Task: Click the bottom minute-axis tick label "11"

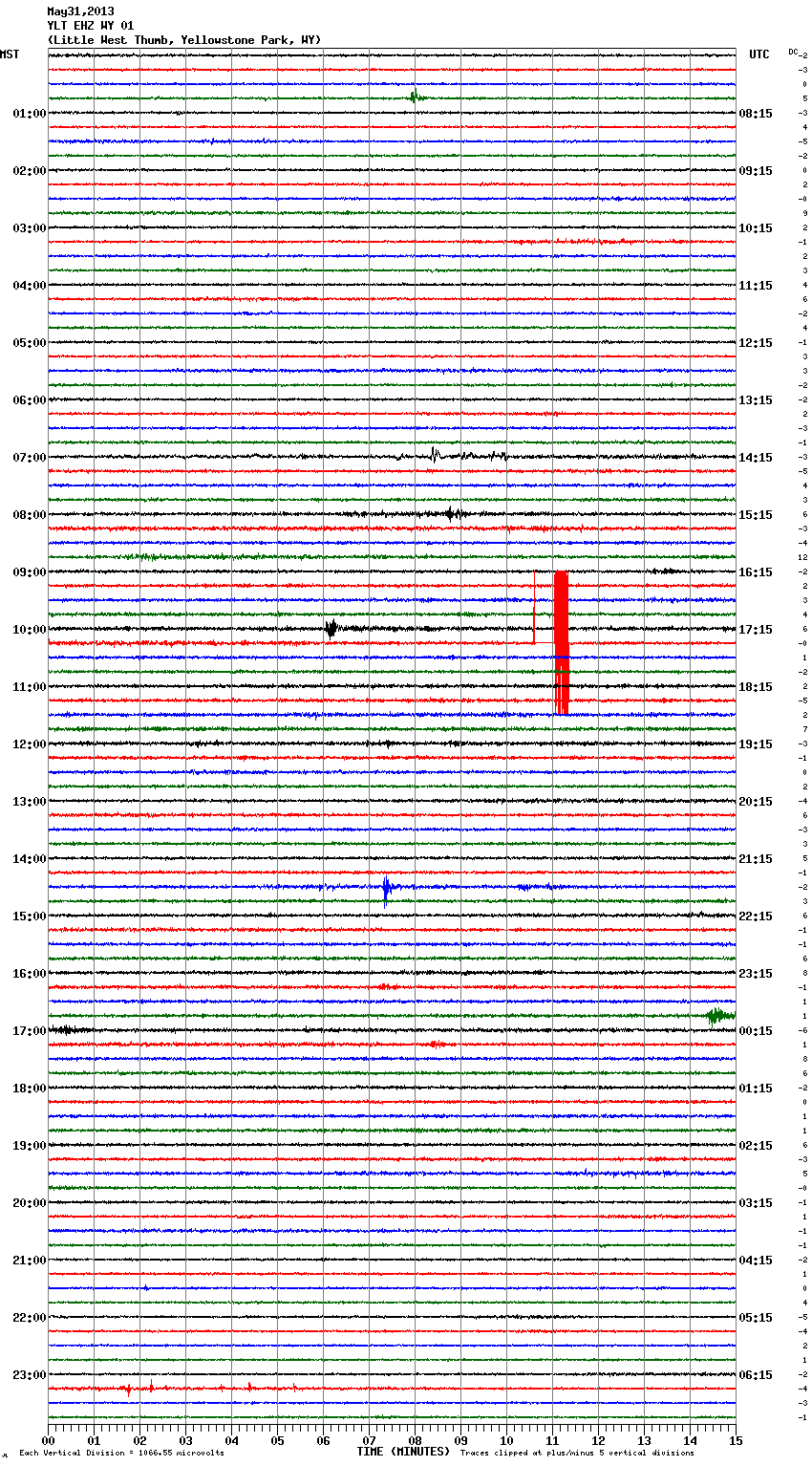Action: pos(553,1440)
